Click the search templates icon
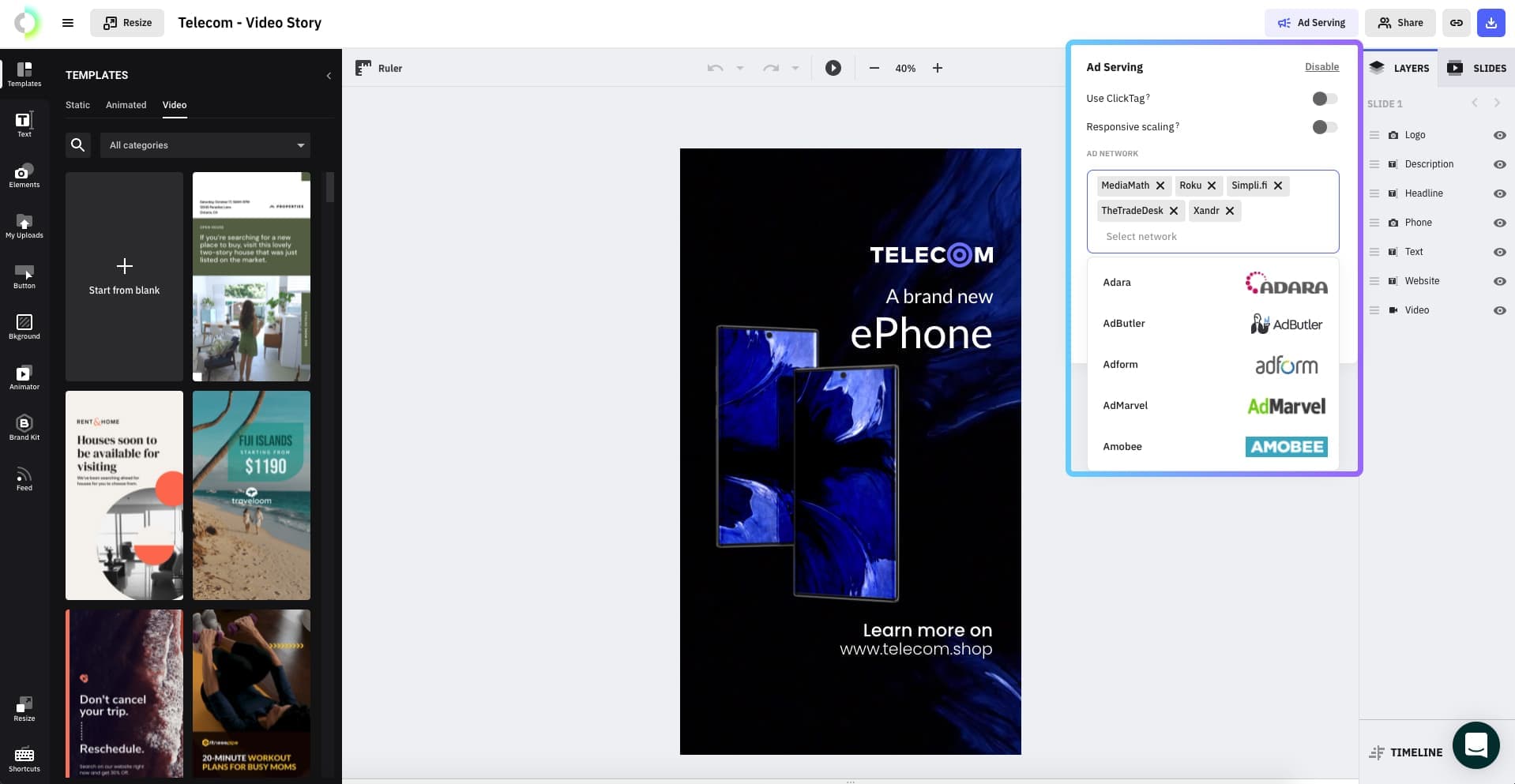The height and width of the screenshot is (784, 1515). pos(78,145)
